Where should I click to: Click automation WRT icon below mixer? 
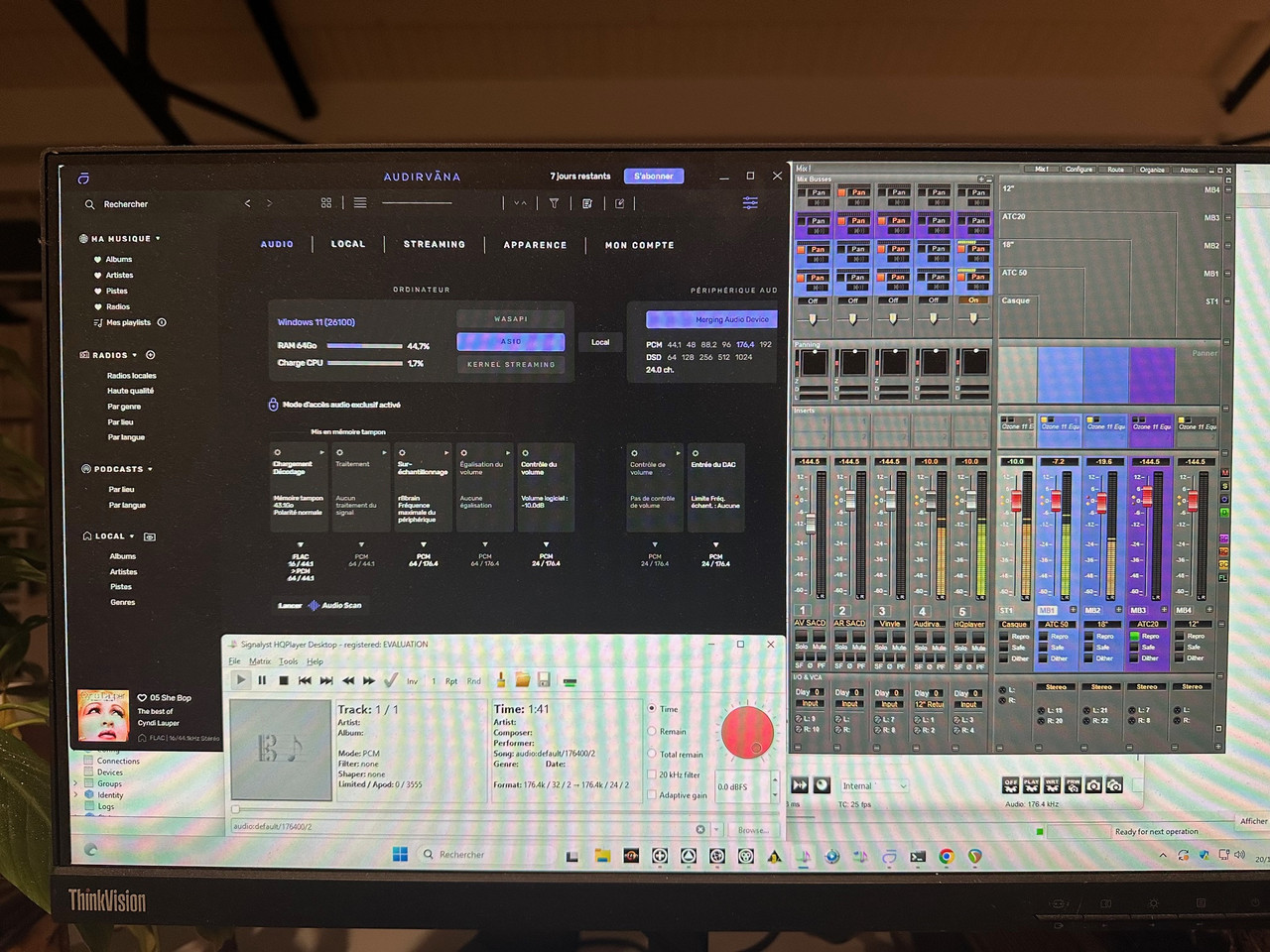1052,784
